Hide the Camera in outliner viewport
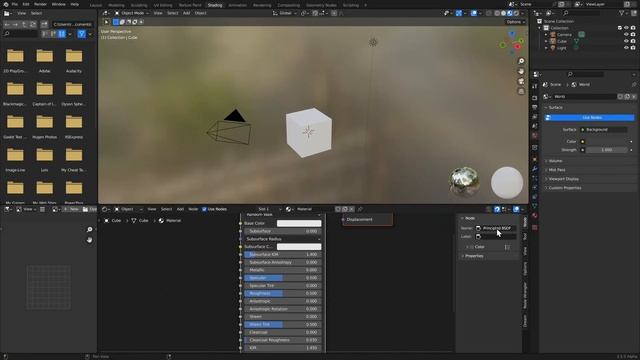The height and width of the screenshot is (360, 640). click(626, 35)
